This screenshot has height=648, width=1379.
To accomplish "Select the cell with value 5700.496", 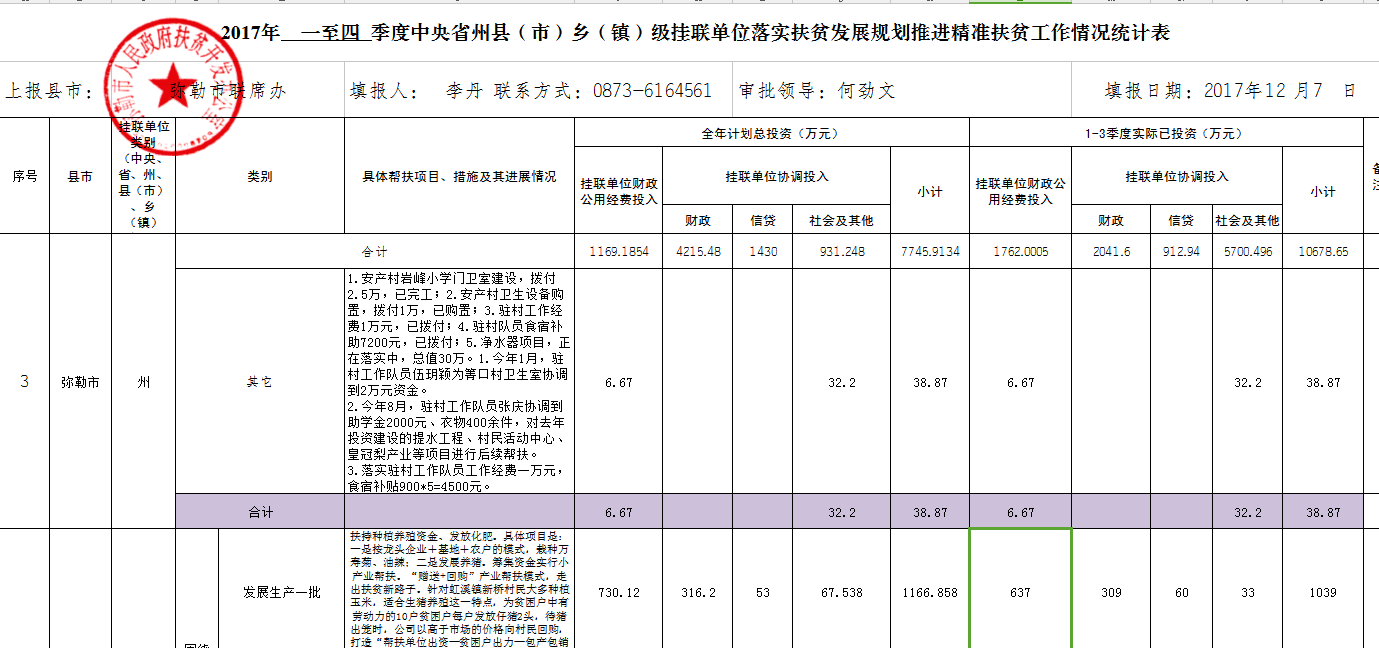I will (x=1246, y=252).
